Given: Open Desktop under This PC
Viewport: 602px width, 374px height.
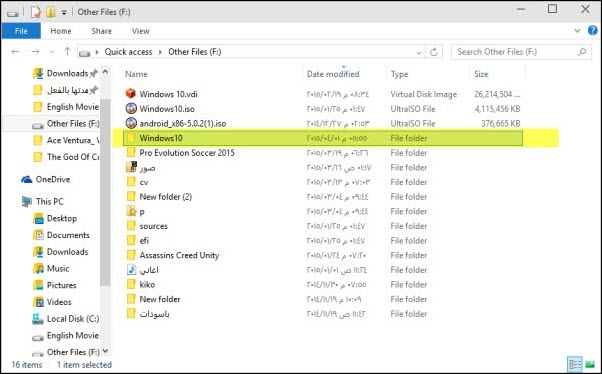Looking at the screenshot, I should (62, 218).
